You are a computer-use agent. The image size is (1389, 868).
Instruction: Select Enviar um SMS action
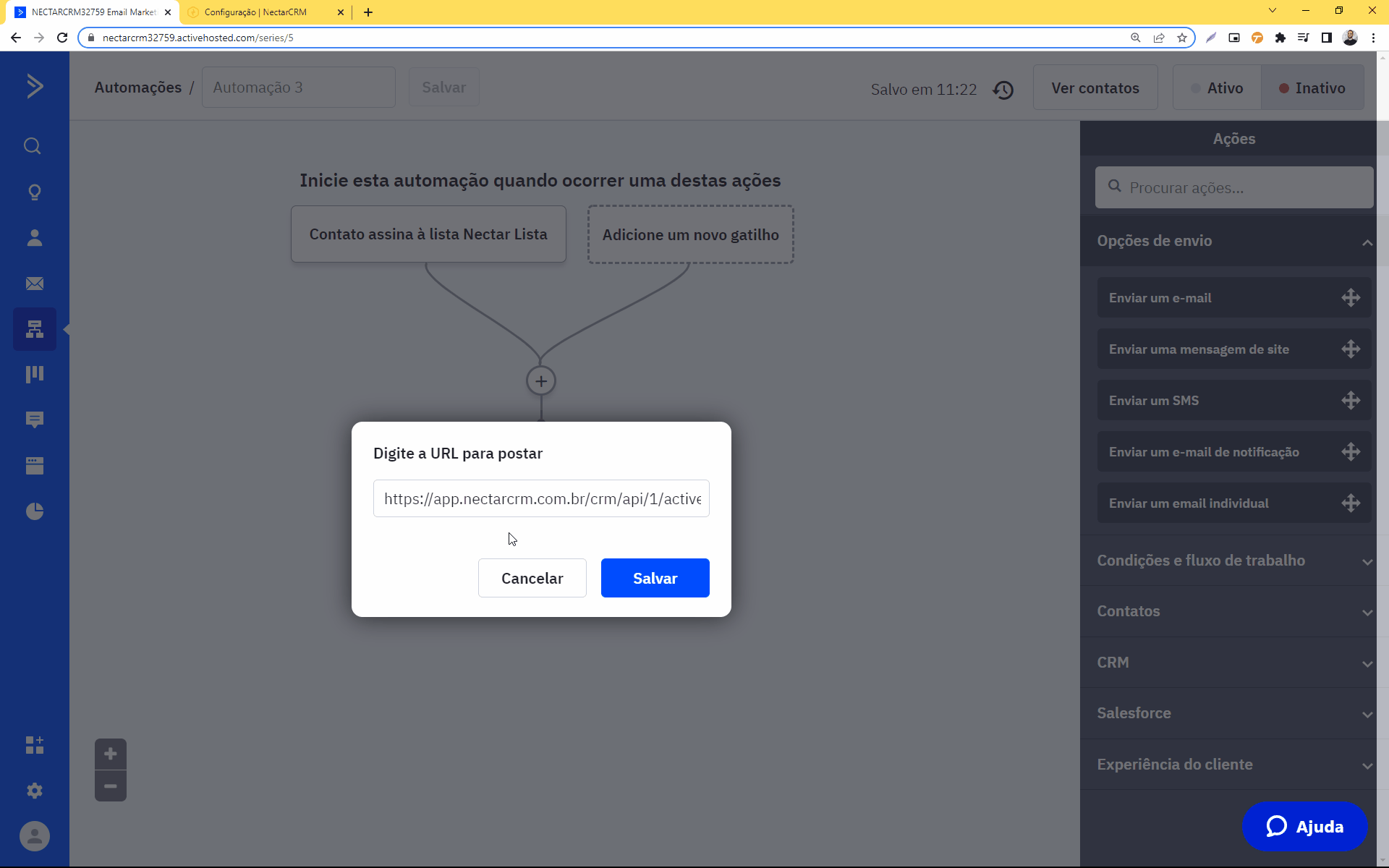[x=1234, y=401]
